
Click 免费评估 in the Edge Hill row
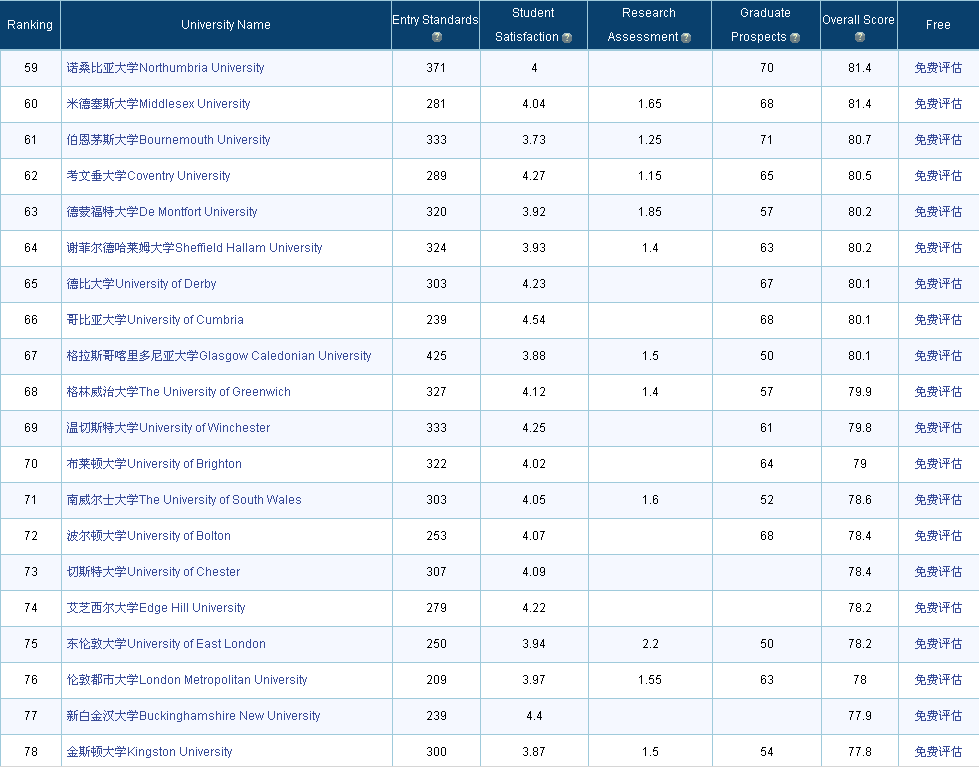click(x=938, y=608)
